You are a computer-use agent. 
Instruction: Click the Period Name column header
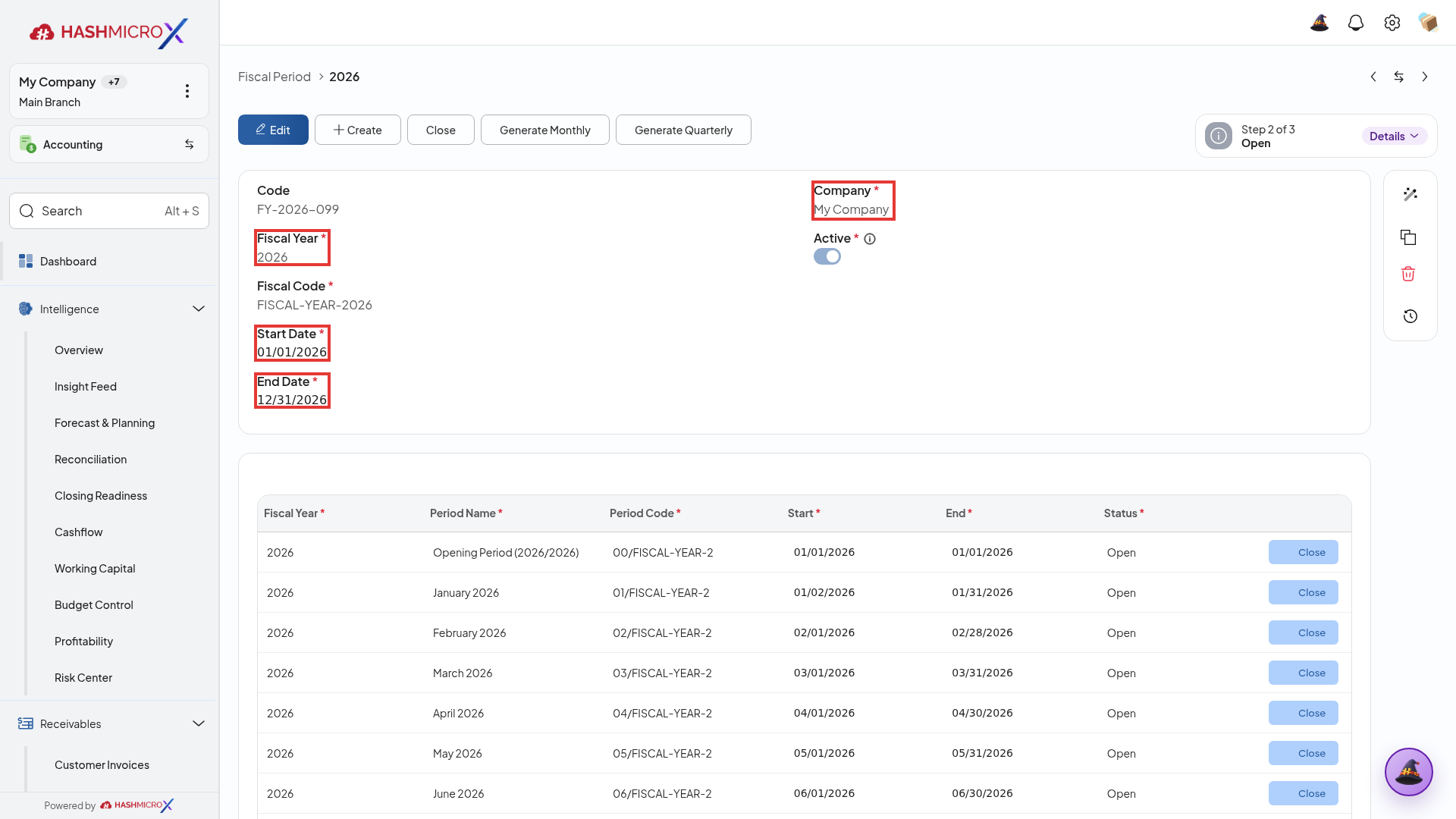point(466,513)
